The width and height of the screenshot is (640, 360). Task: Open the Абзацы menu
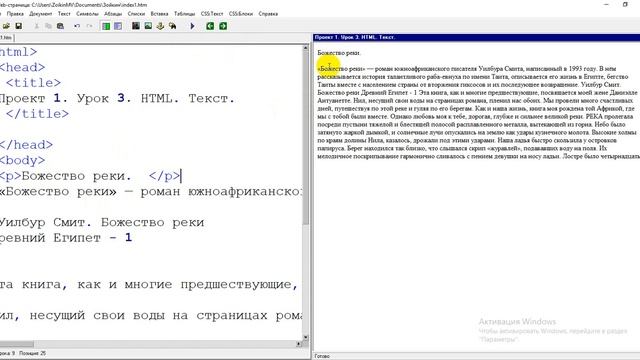click(x=113, y=14)
